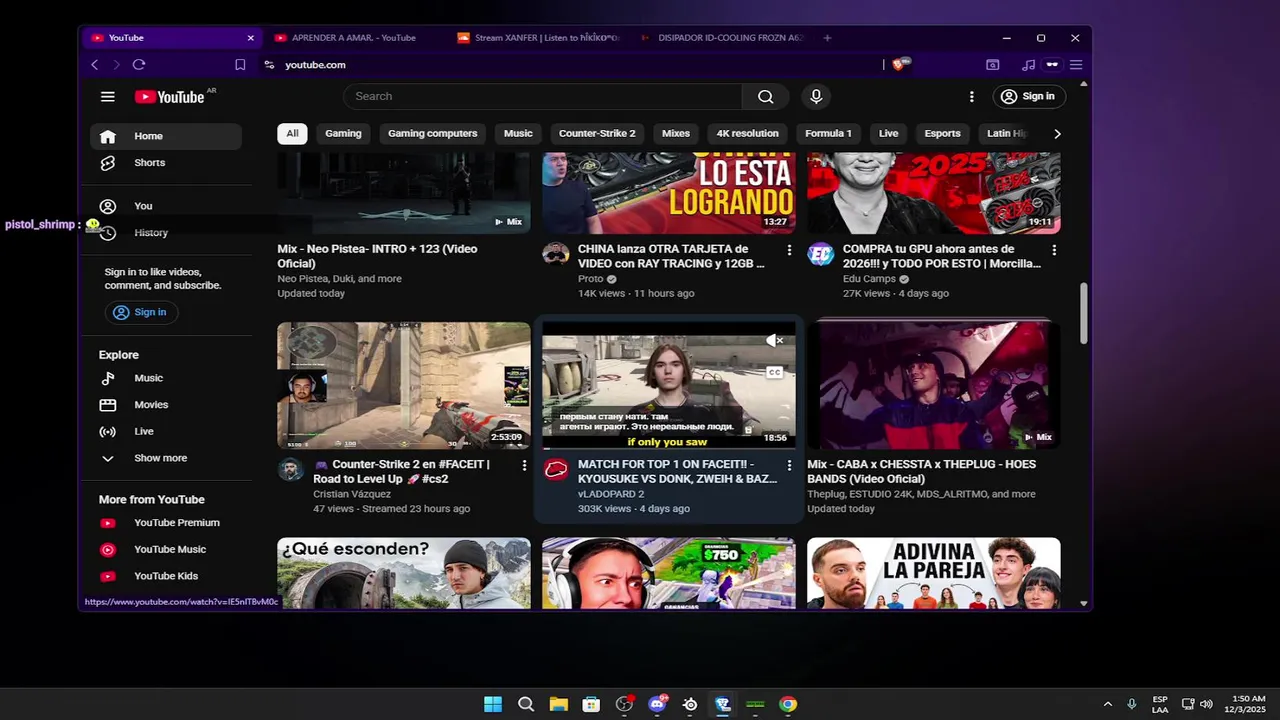This screenshot has height=720, width=1280.
Task: Reload the page in browser toolbar
Action: [139, 64]
